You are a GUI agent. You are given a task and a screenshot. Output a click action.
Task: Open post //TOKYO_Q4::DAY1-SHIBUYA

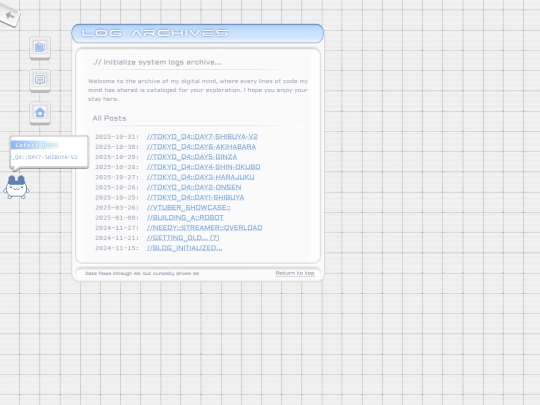[196, 198]
